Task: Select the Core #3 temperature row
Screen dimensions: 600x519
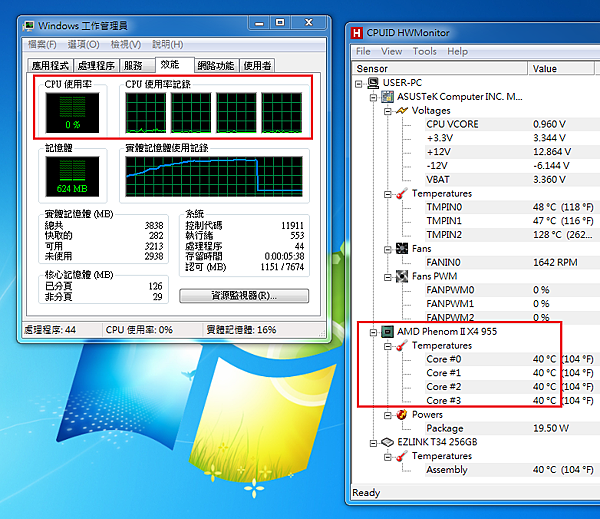Action: (x=512, y=401)
